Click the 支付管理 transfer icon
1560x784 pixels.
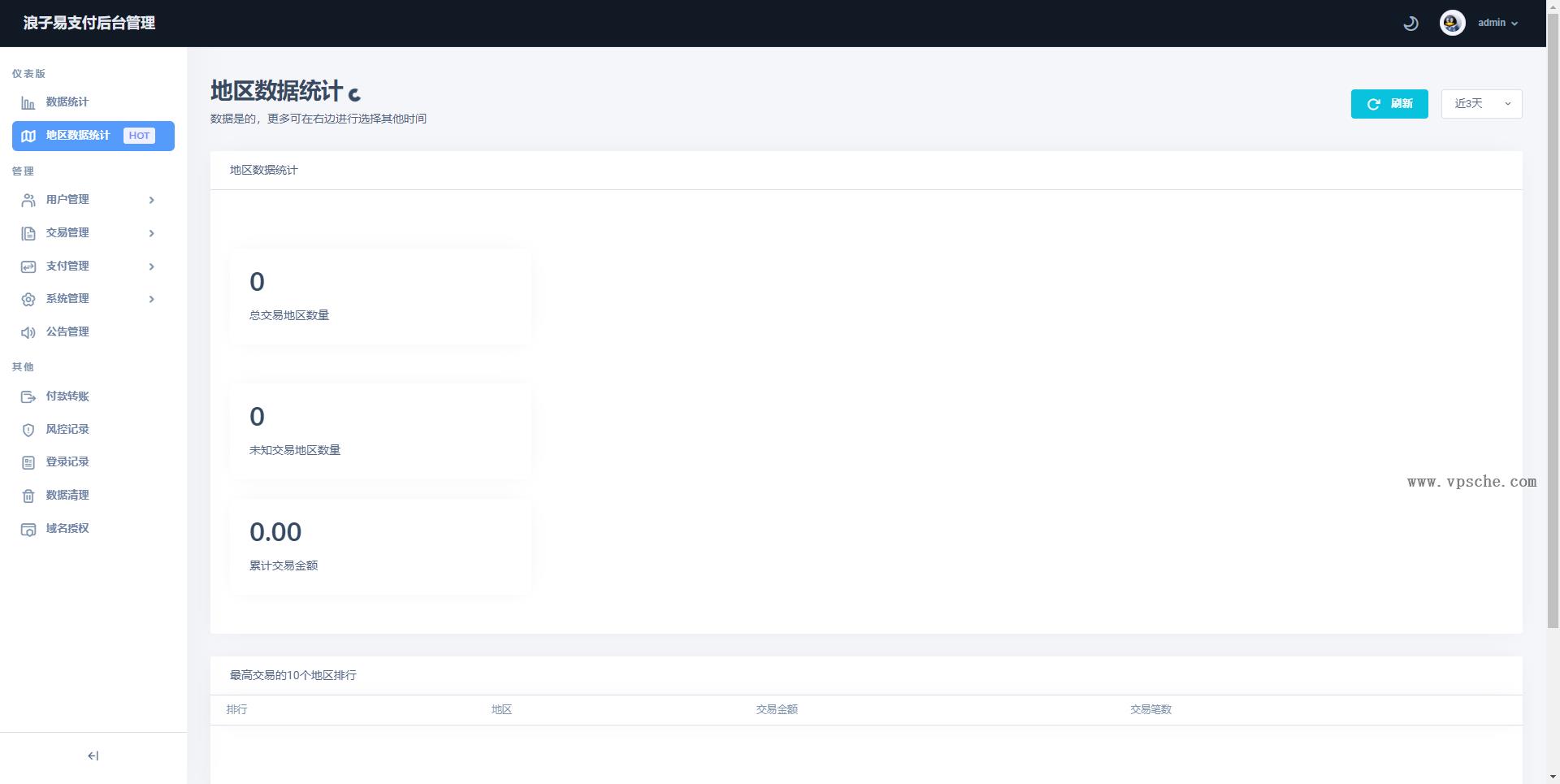[x=28, y=266]
